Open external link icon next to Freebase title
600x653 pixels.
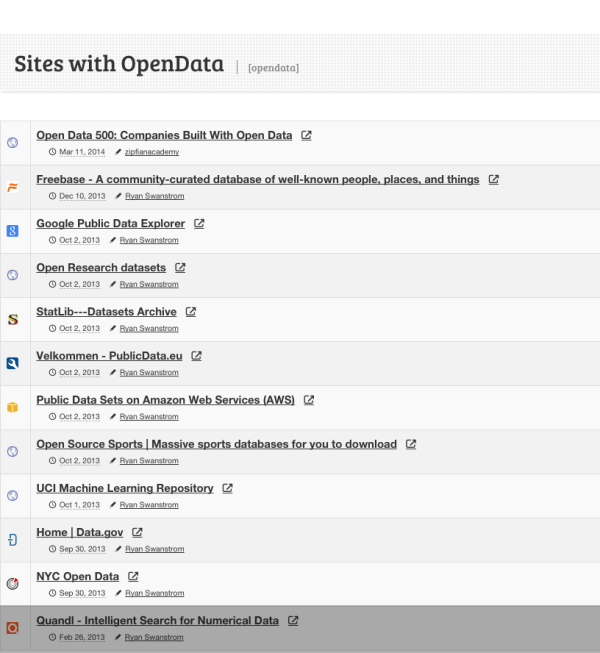(493, 180)
